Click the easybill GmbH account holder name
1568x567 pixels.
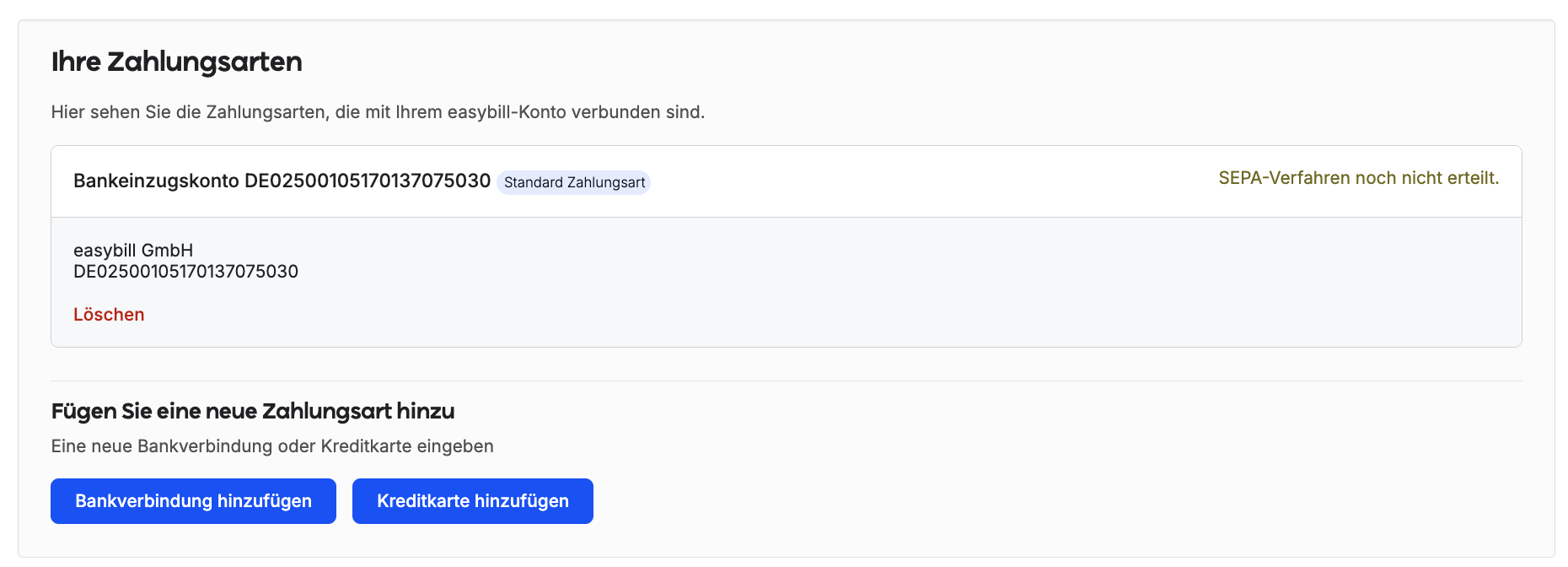133,251
